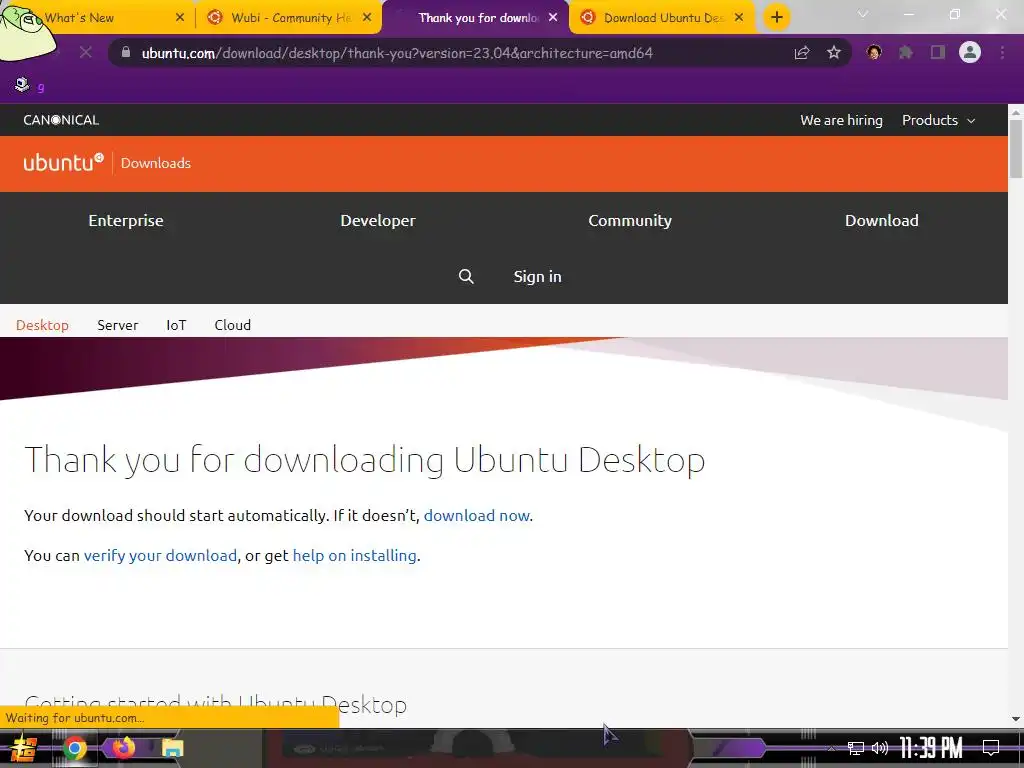Viewport: 1024px width, 768px height.
Task: Click We are hiring link
Action: (841, 120)
